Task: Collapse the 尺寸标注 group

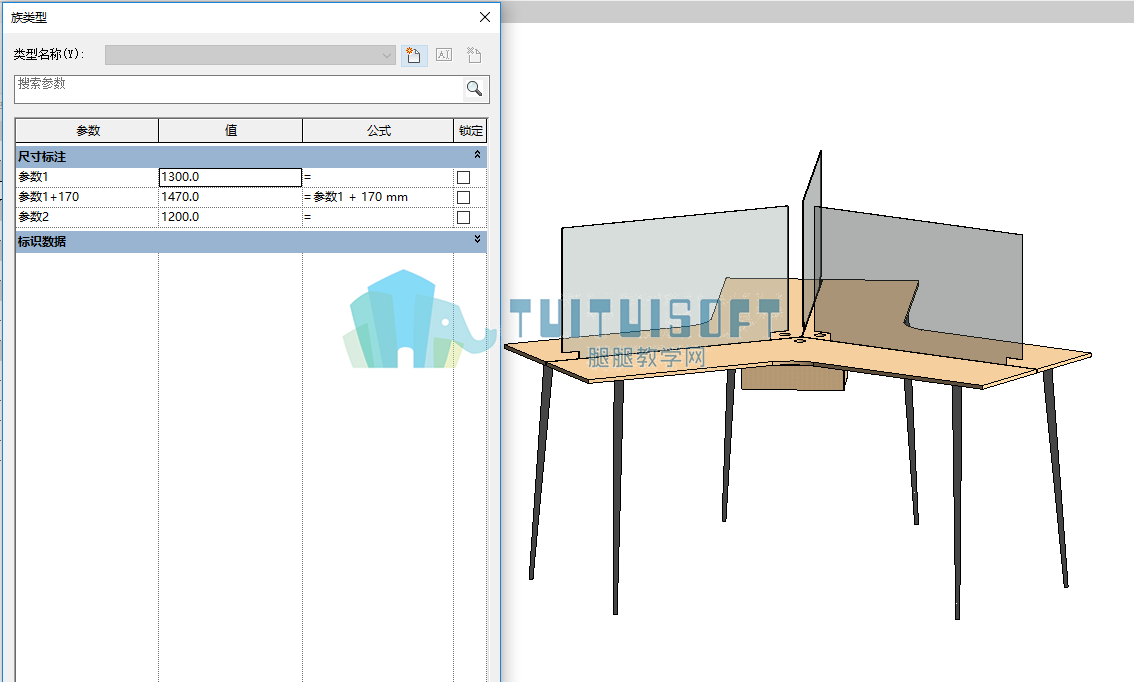Action: tap(477, 155)
